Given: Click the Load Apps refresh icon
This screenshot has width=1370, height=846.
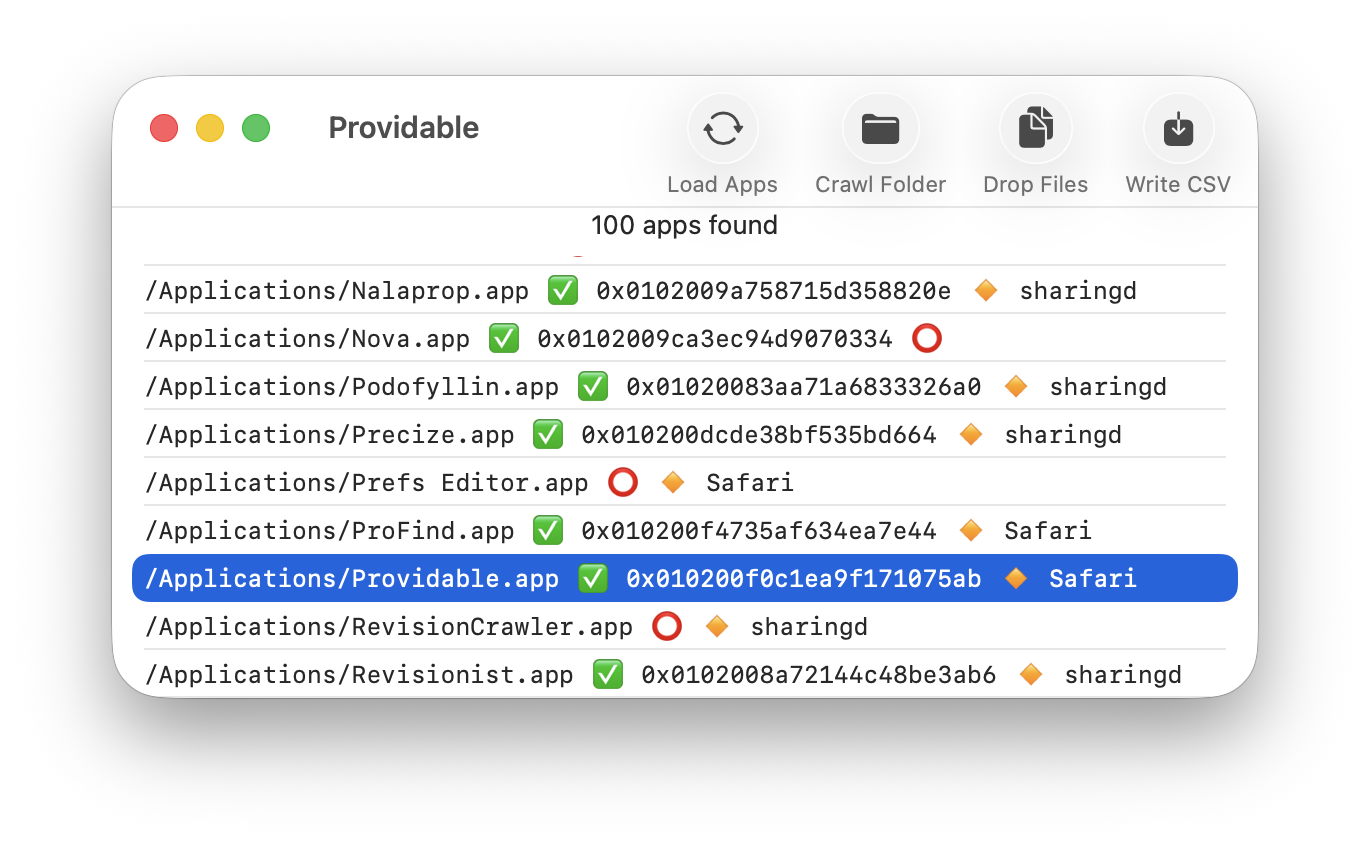Looking at the screenshot, I should click(722, 129).
